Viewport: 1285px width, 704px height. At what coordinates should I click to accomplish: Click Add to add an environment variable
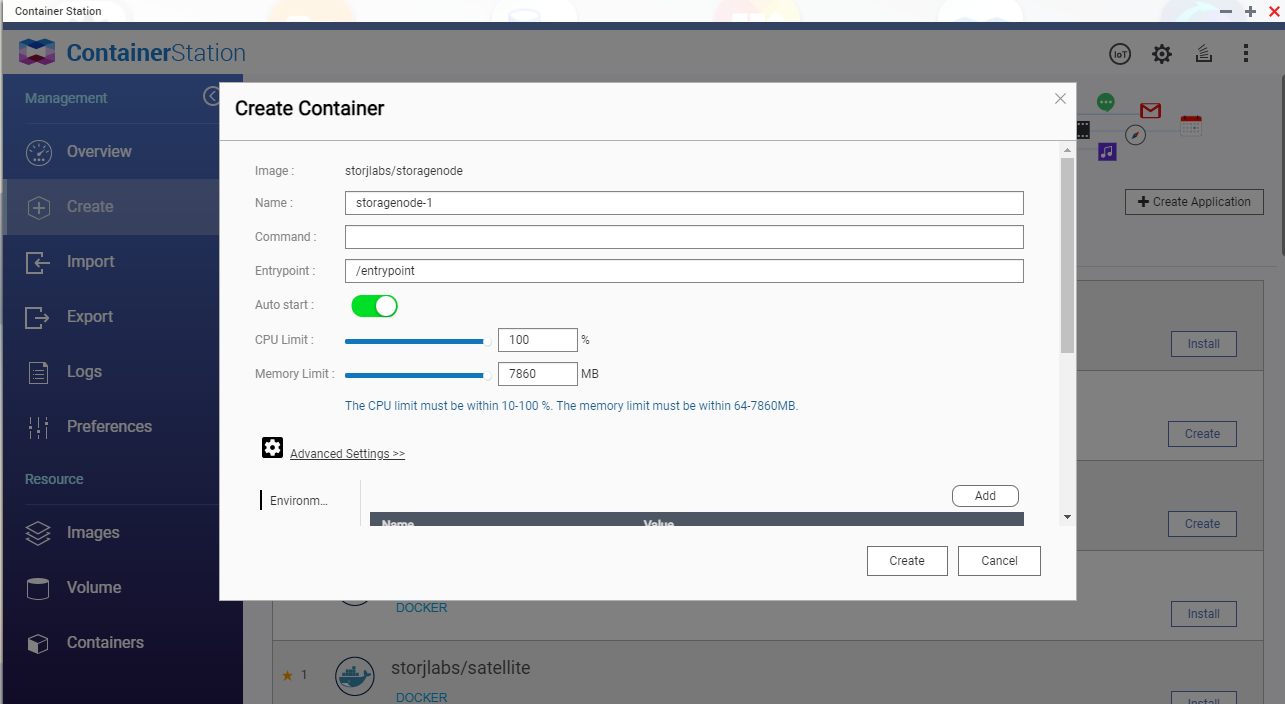(x=985, y=496)
